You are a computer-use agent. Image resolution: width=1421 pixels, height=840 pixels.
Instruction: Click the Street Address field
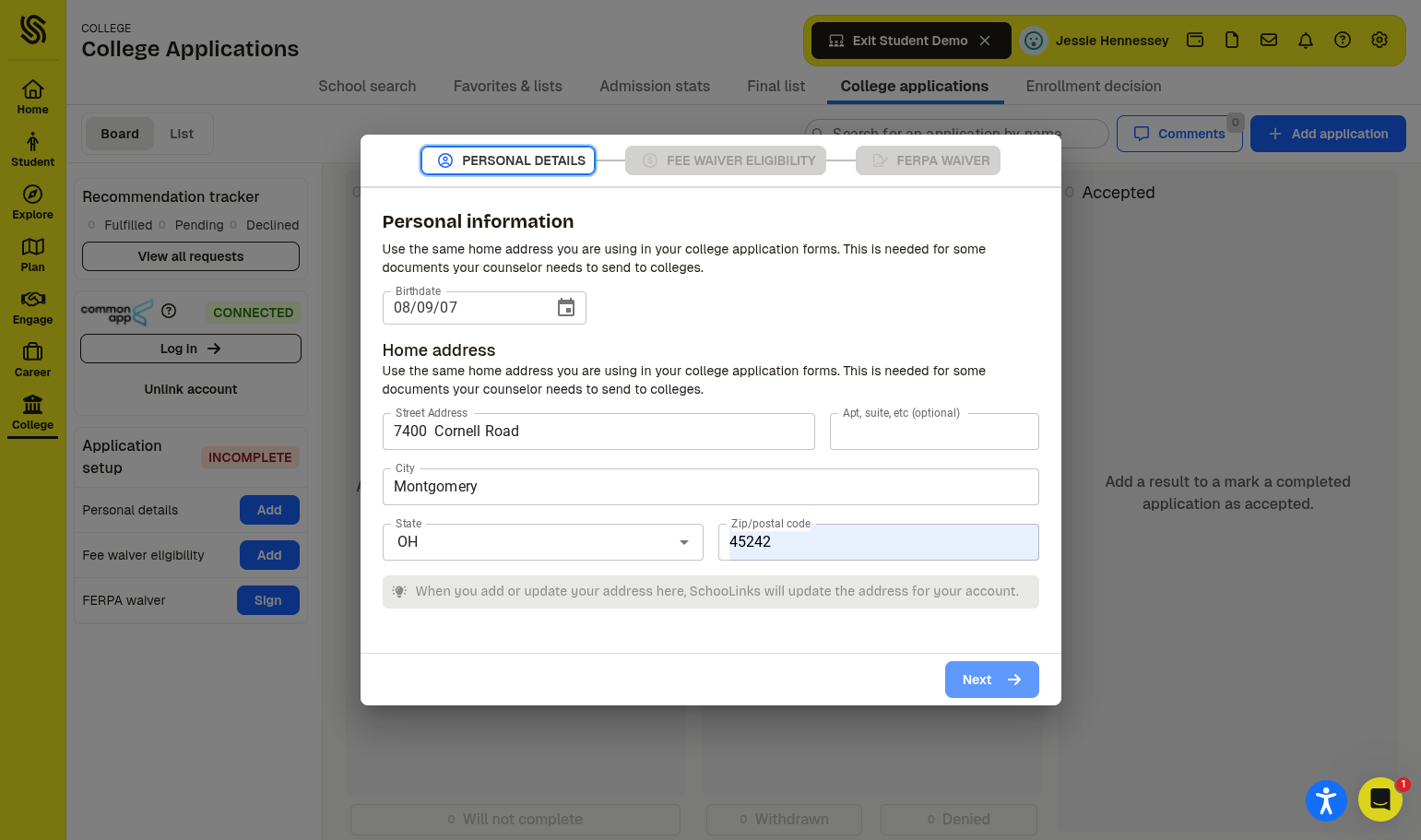[598, 432]
